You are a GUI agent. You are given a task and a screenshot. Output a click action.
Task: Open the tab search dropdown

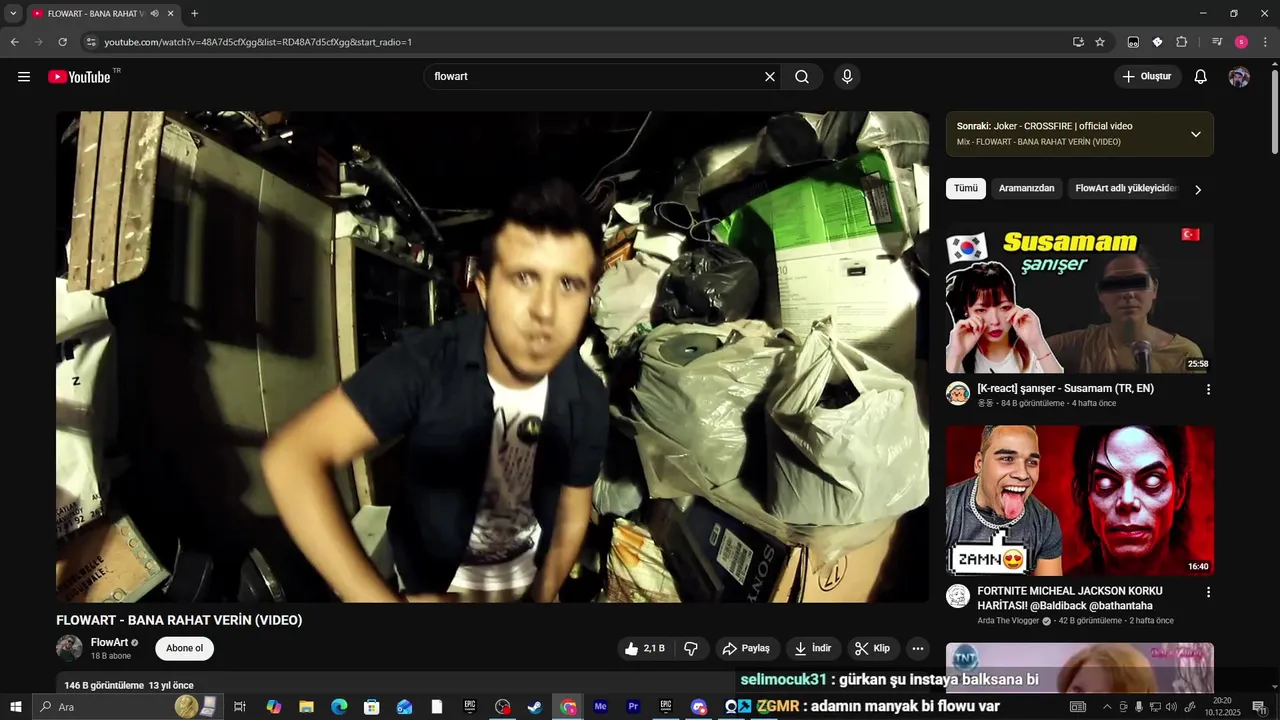pos(13,14)
